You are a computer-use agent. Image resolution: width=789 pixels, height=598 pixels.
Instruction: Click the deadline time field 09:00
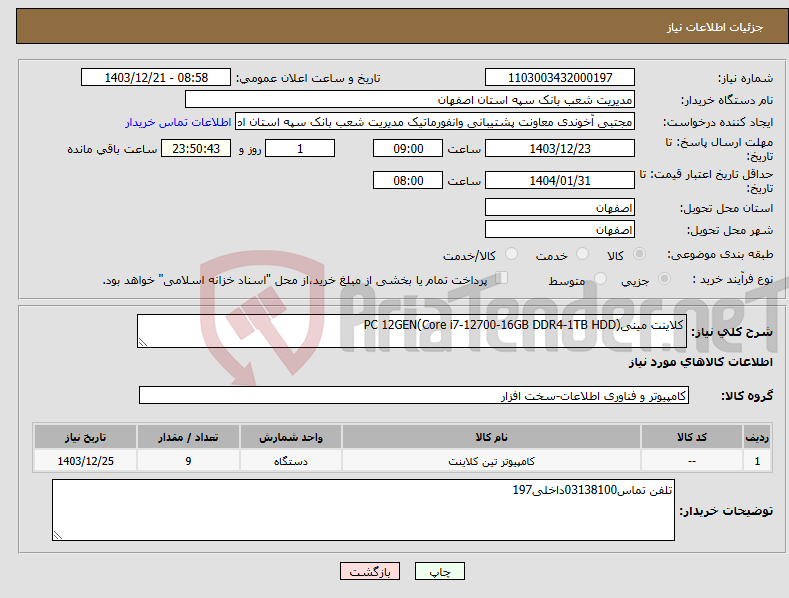(x=408, y=148)
